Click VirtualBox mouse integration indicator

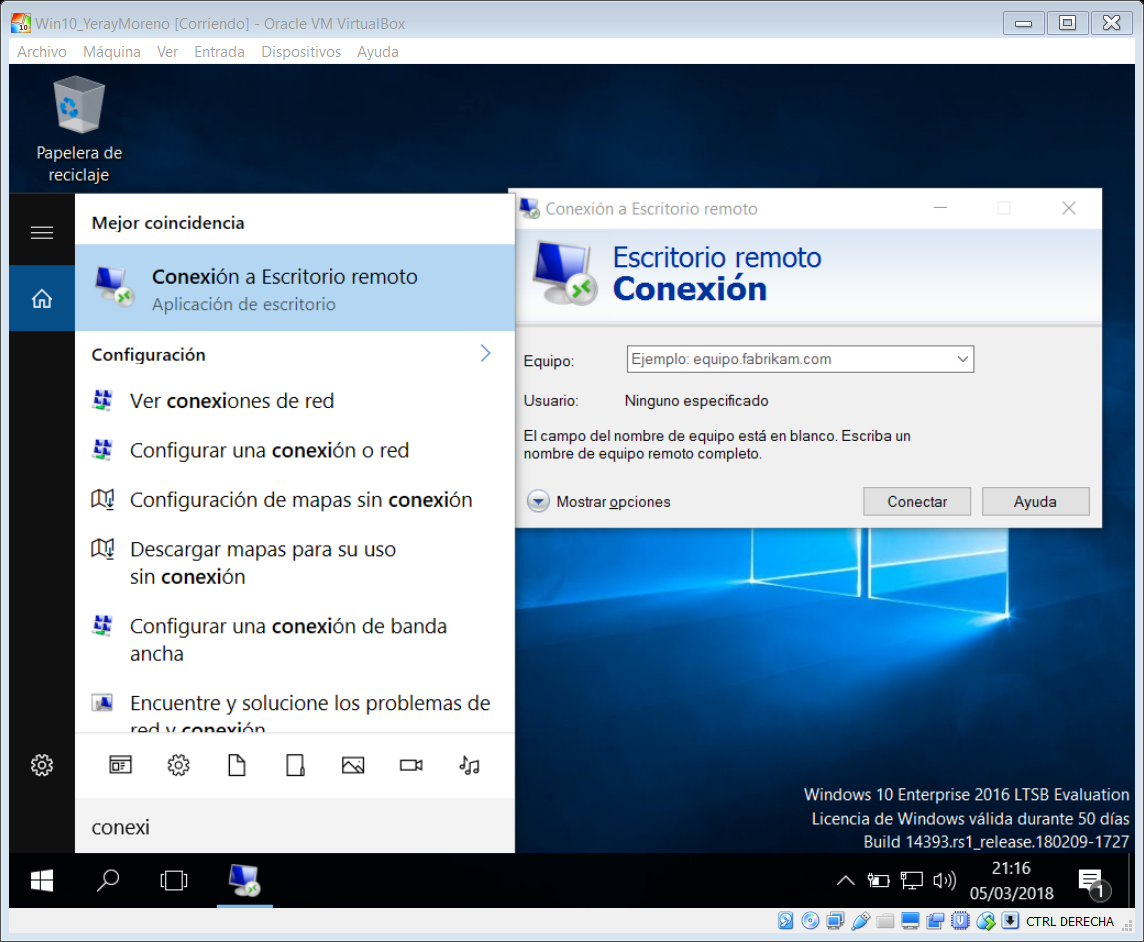click(x=986, y=921)
